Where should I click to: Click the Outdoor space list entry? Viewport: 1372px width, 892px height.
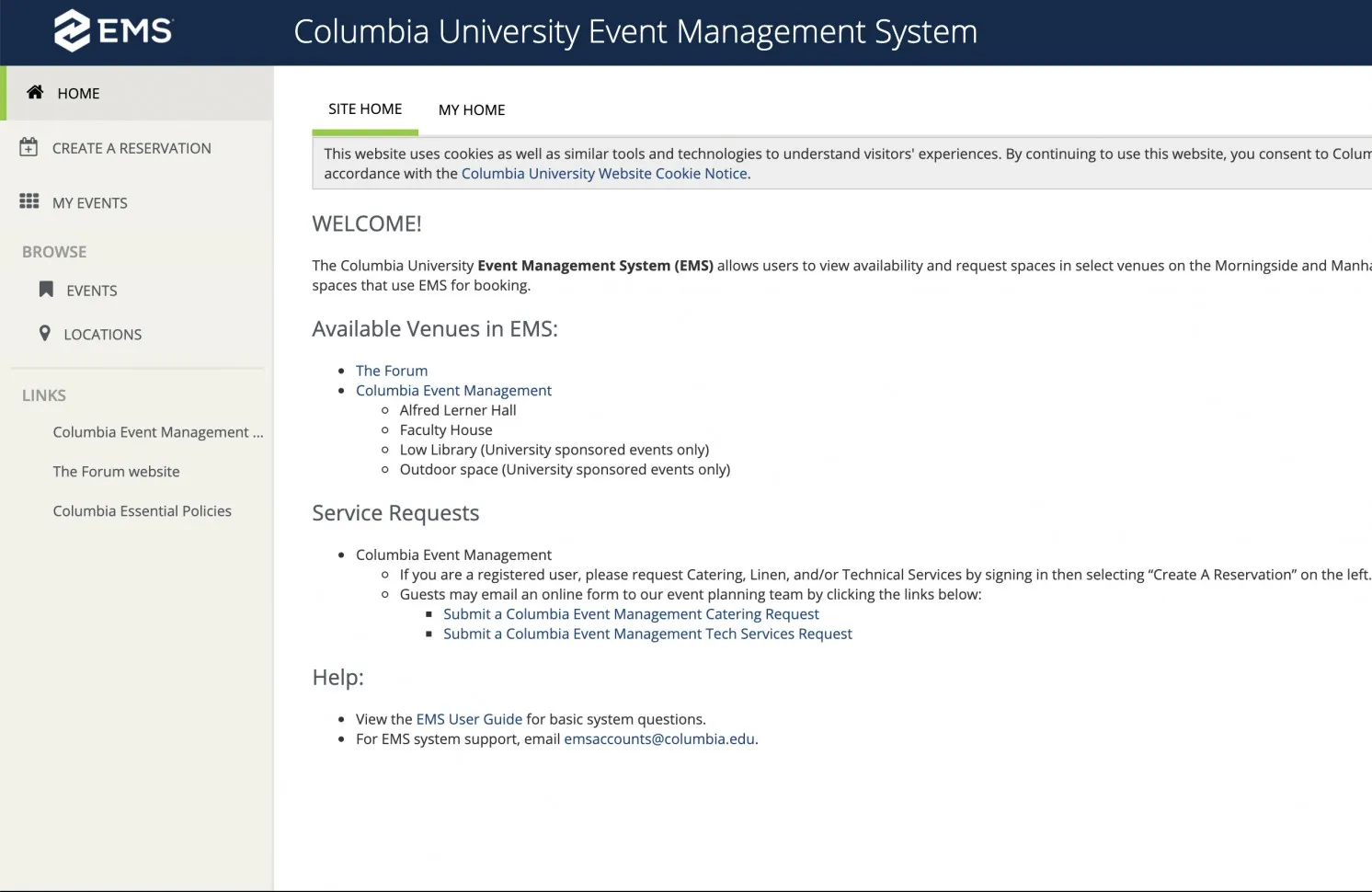(x=565, y=470)
